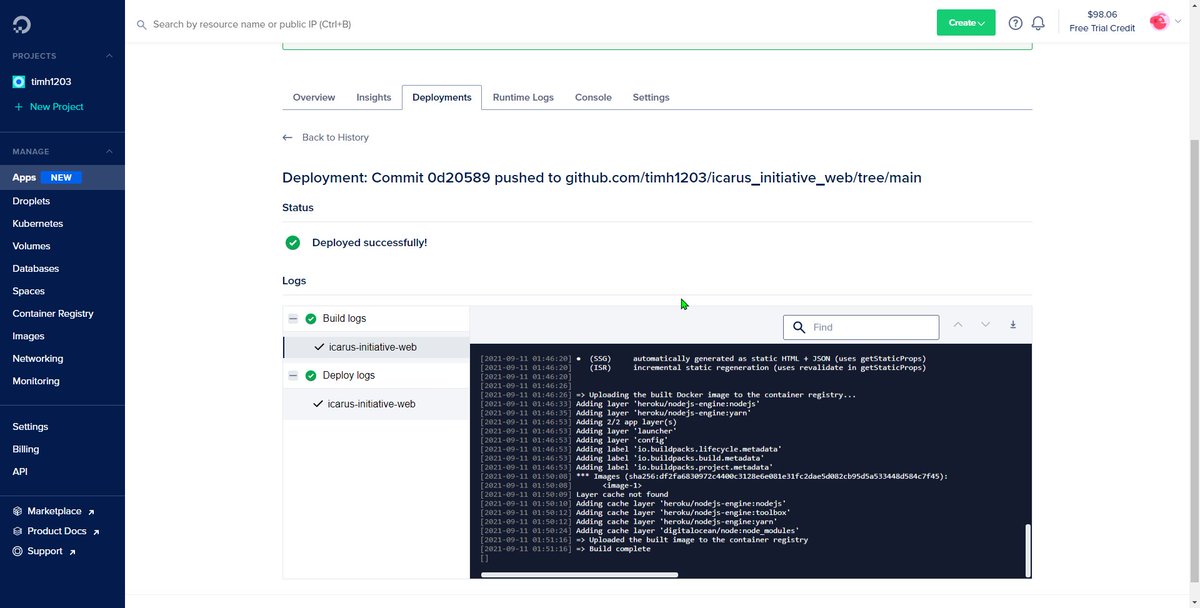Click the search magnifier icon in top bar
Viewport: 1200px width, 608px height.
coord(141,24)
